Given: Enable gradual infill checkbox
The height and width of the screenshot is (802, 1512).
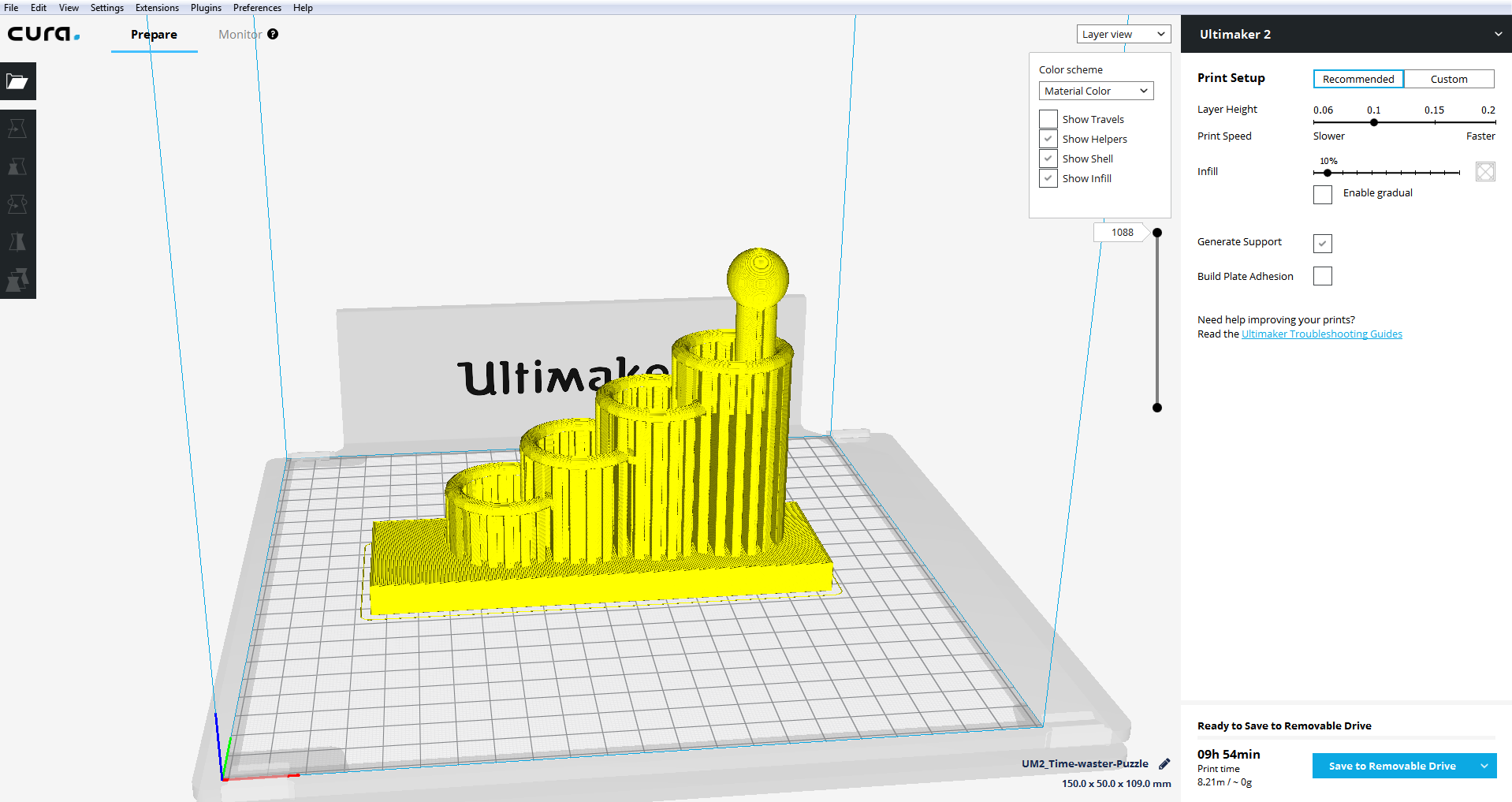Looking at the screenshot, I should point(1323,194).
